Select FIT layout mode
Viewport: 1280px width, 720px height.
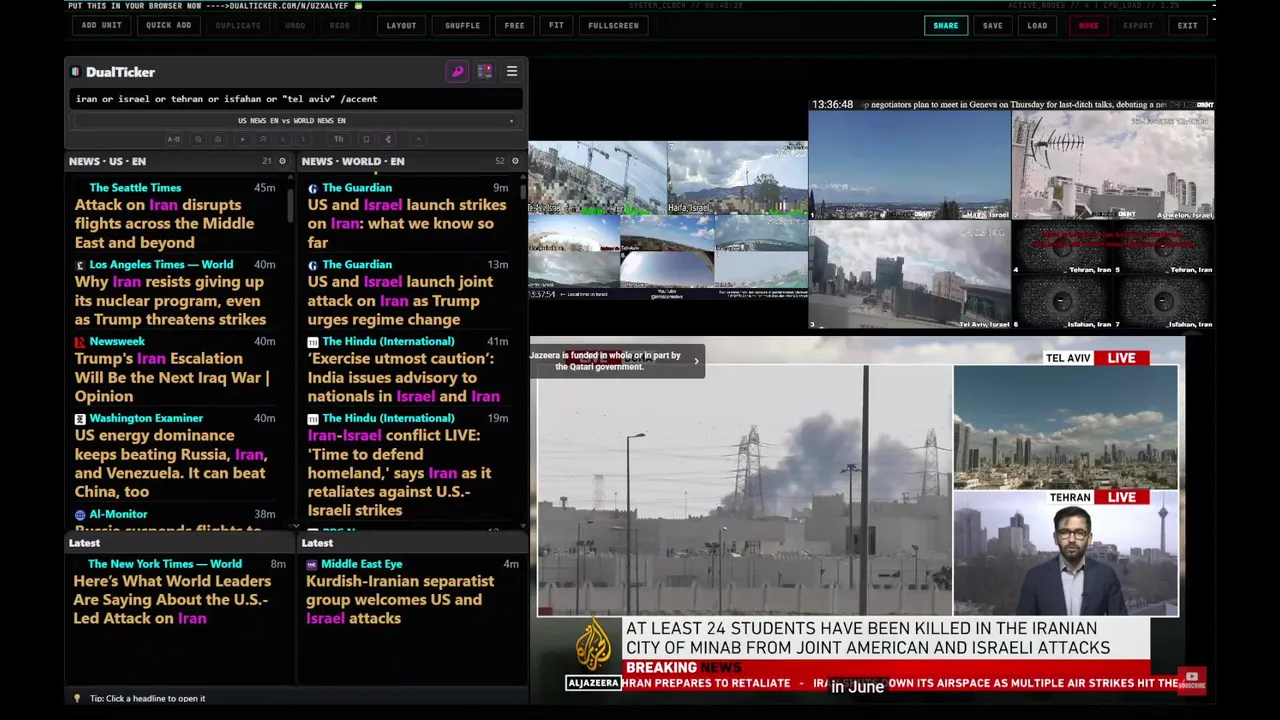556,25
